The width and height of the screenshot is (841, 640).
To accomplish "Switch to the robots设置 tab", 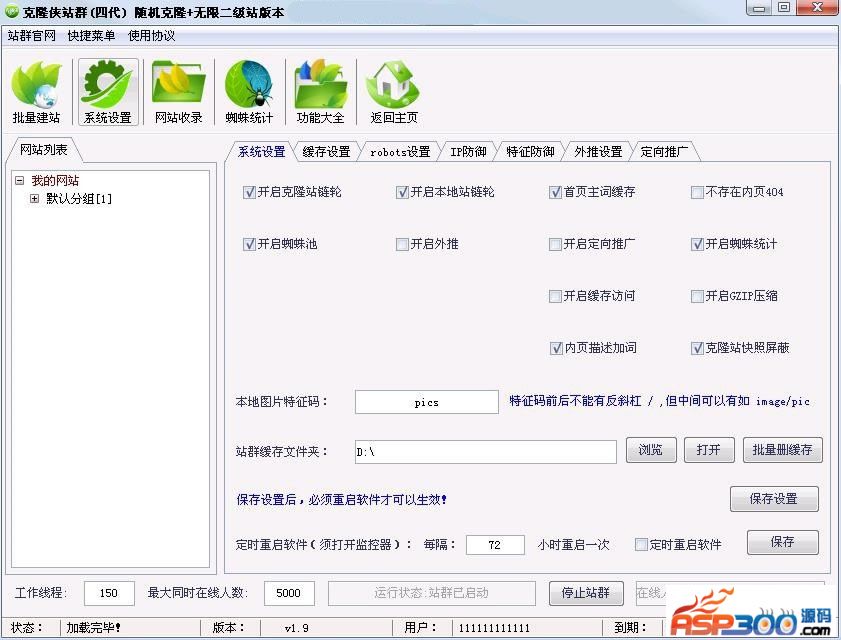I will tap(400, 152).
